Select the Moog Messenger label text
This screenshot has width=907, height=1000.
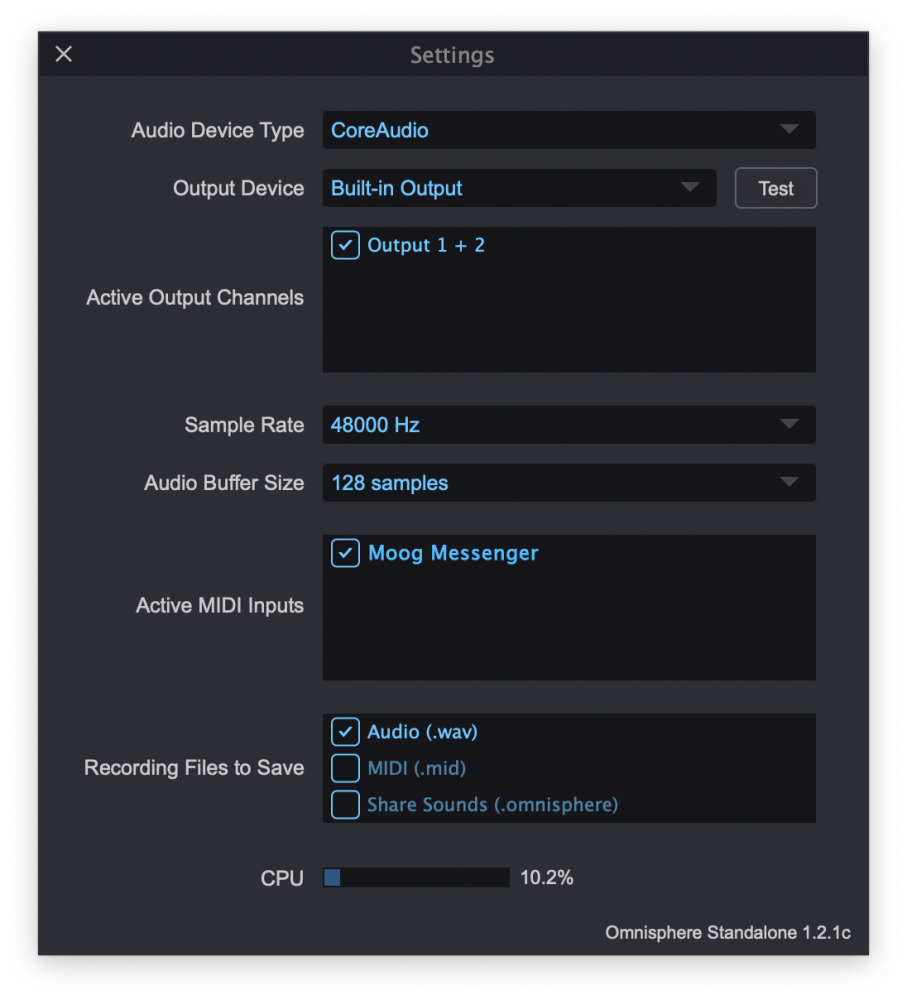[x=453, y=553]
